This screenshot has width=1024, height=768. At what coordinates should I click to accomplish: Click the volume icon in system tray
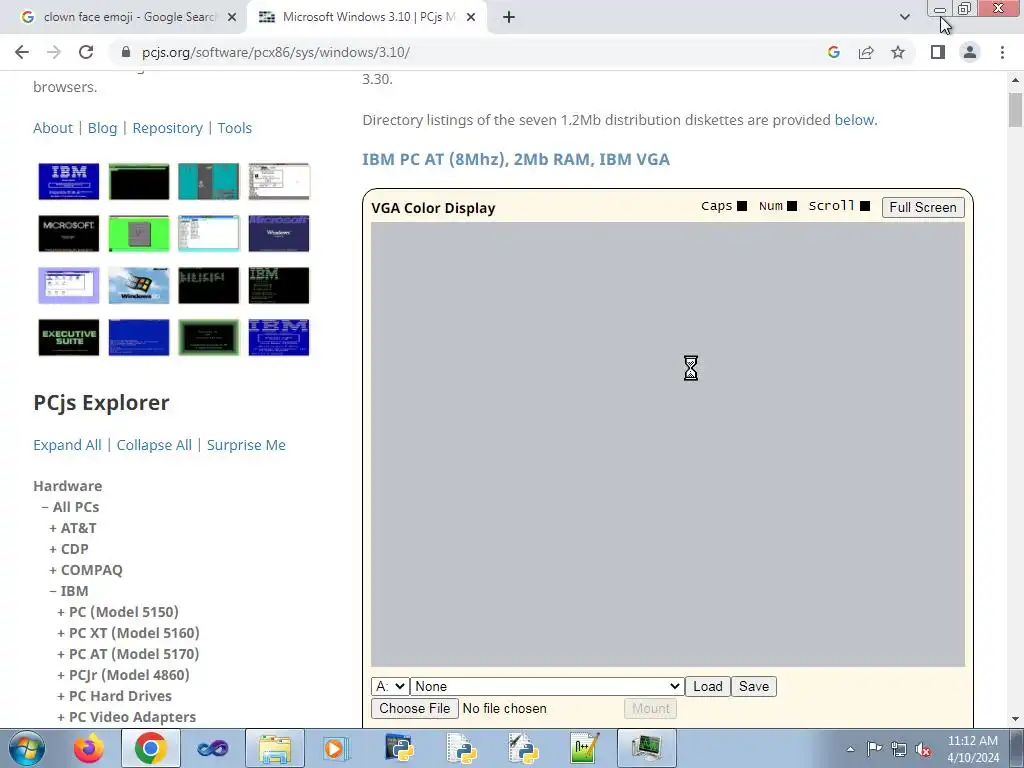(x=923, y=749)
